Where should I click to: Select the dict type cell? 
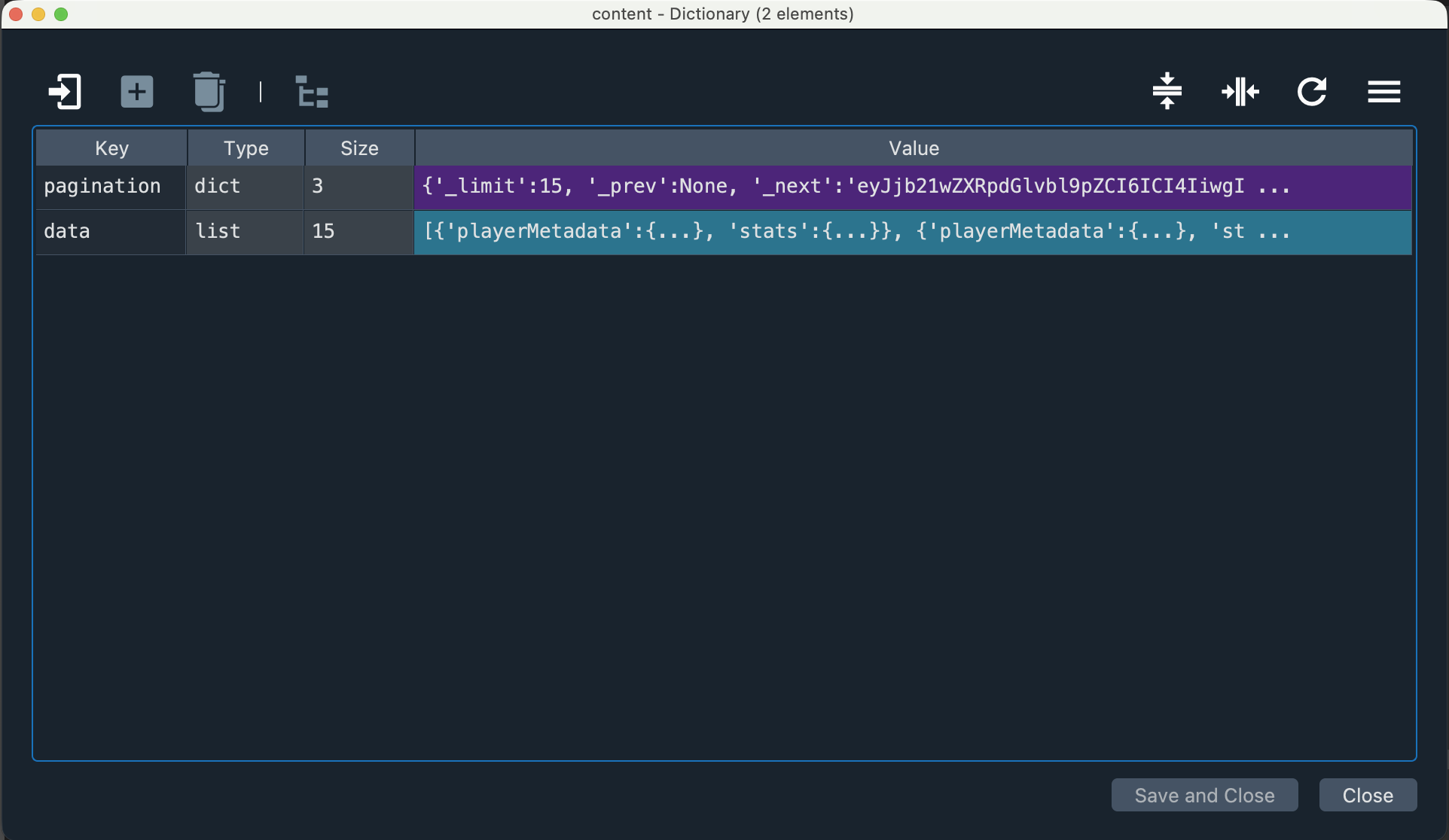point(246,187)
